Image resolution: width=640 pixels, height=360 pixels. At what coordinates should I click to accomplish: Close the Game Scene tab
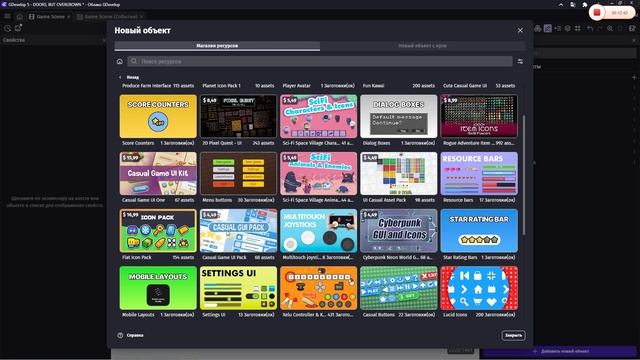69,17
